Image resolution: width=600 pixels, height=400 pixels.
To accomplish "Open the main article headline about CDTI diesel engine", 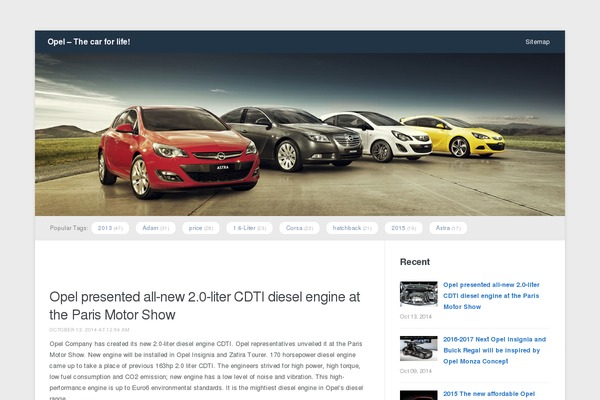I will click(x=205, y=305).
